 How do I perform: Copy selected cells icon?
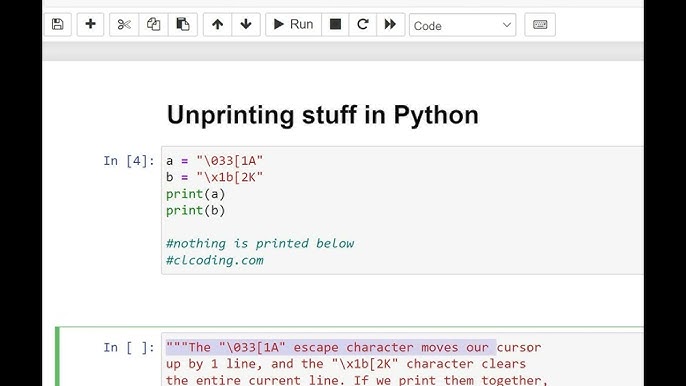[x=154, y=25]
